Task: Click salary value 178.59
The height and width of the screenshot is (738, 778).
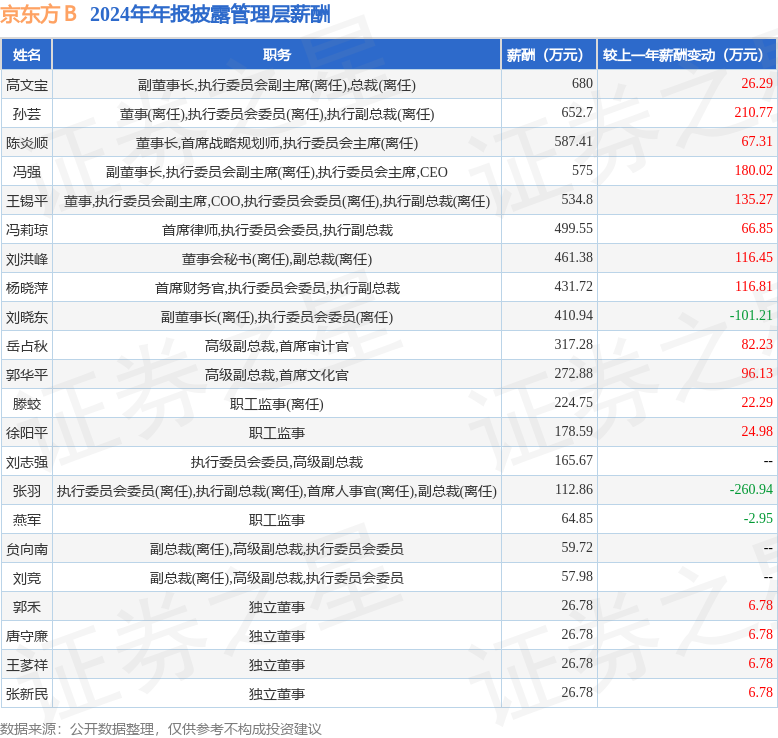Action: pyautogui.click(x=573, y=431)
